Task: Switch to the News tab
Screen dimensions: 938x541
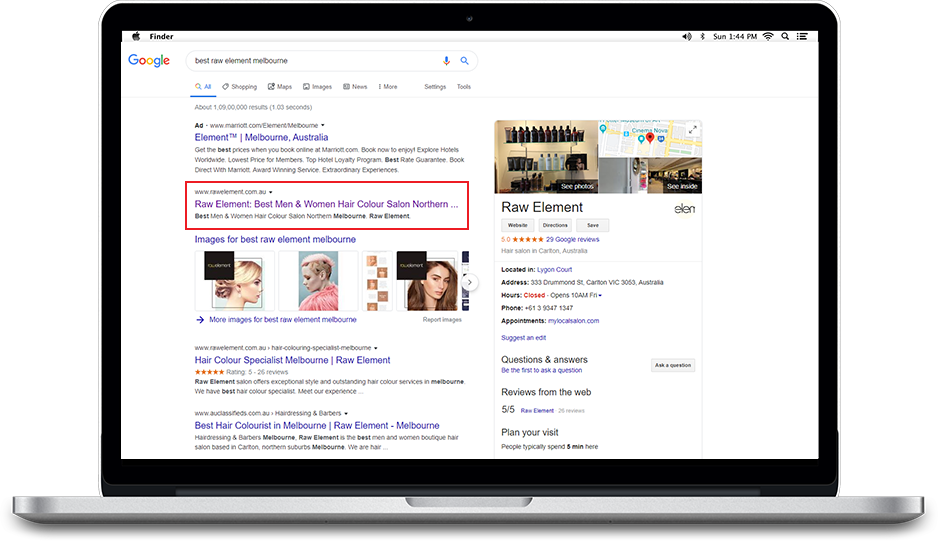Action: pyautogui.click(x=355, y=87)
